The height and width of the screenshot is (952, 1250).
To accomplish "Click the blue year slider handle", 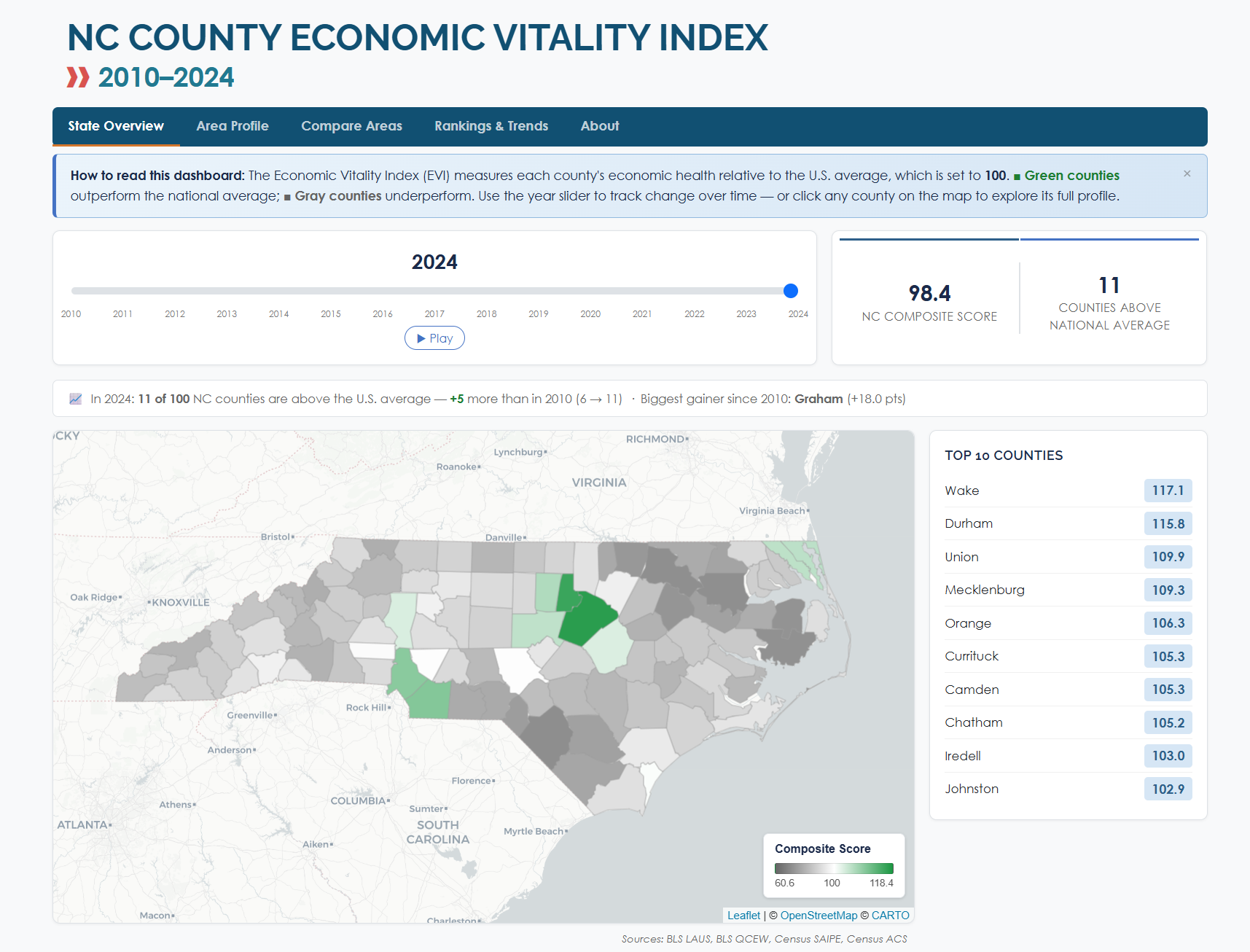I will click(790, 291).
